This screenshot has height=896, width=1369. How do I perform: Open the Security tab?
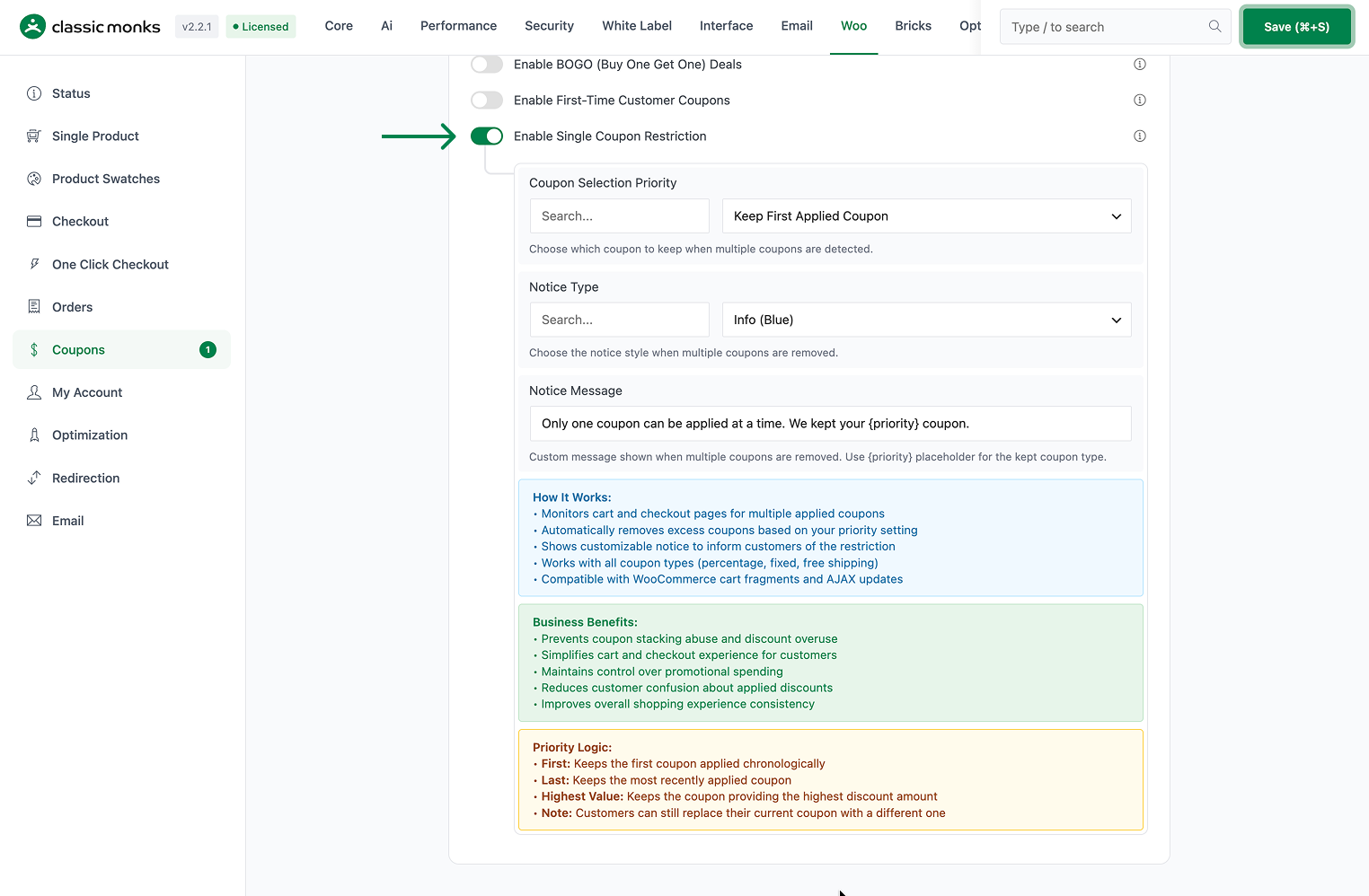549,26
